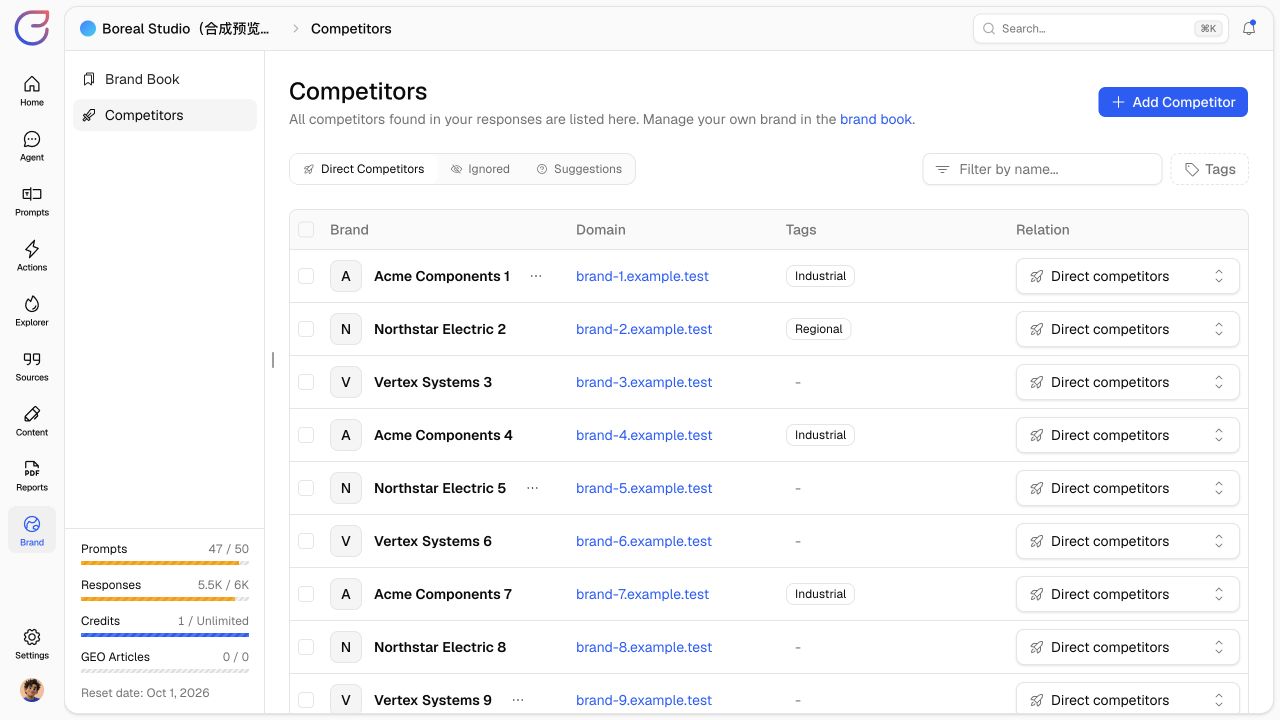
Task: Open the Sources quote icon
Action: click(x=32, y=365)
